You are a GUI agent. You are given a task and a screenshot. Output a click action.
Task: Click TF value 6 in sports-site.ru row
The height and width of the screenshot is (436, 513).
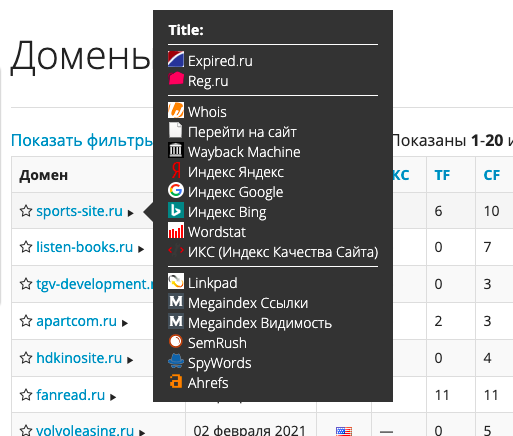(x=438, y=211)
